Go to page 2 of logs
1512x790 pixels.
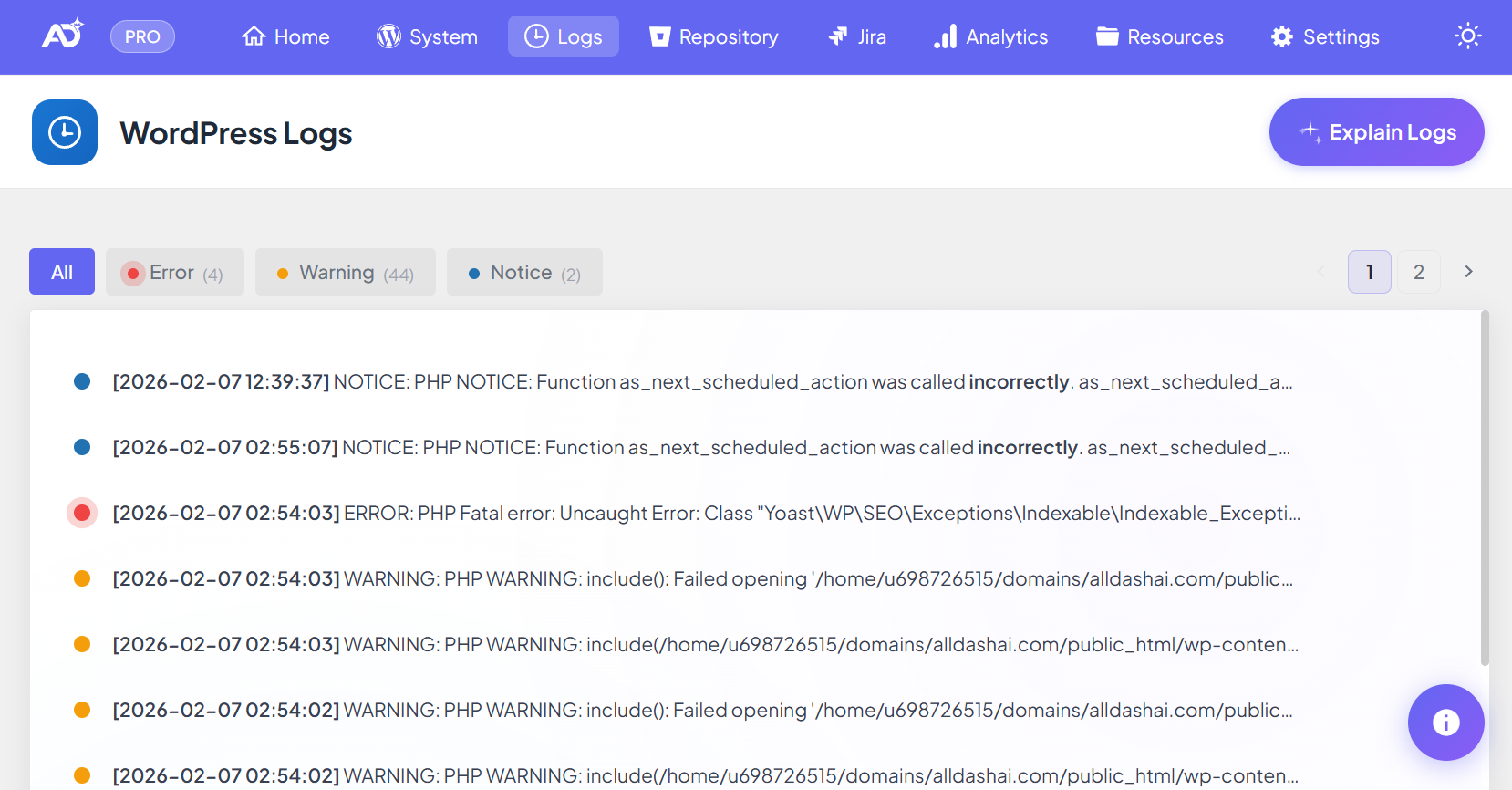1418,272
